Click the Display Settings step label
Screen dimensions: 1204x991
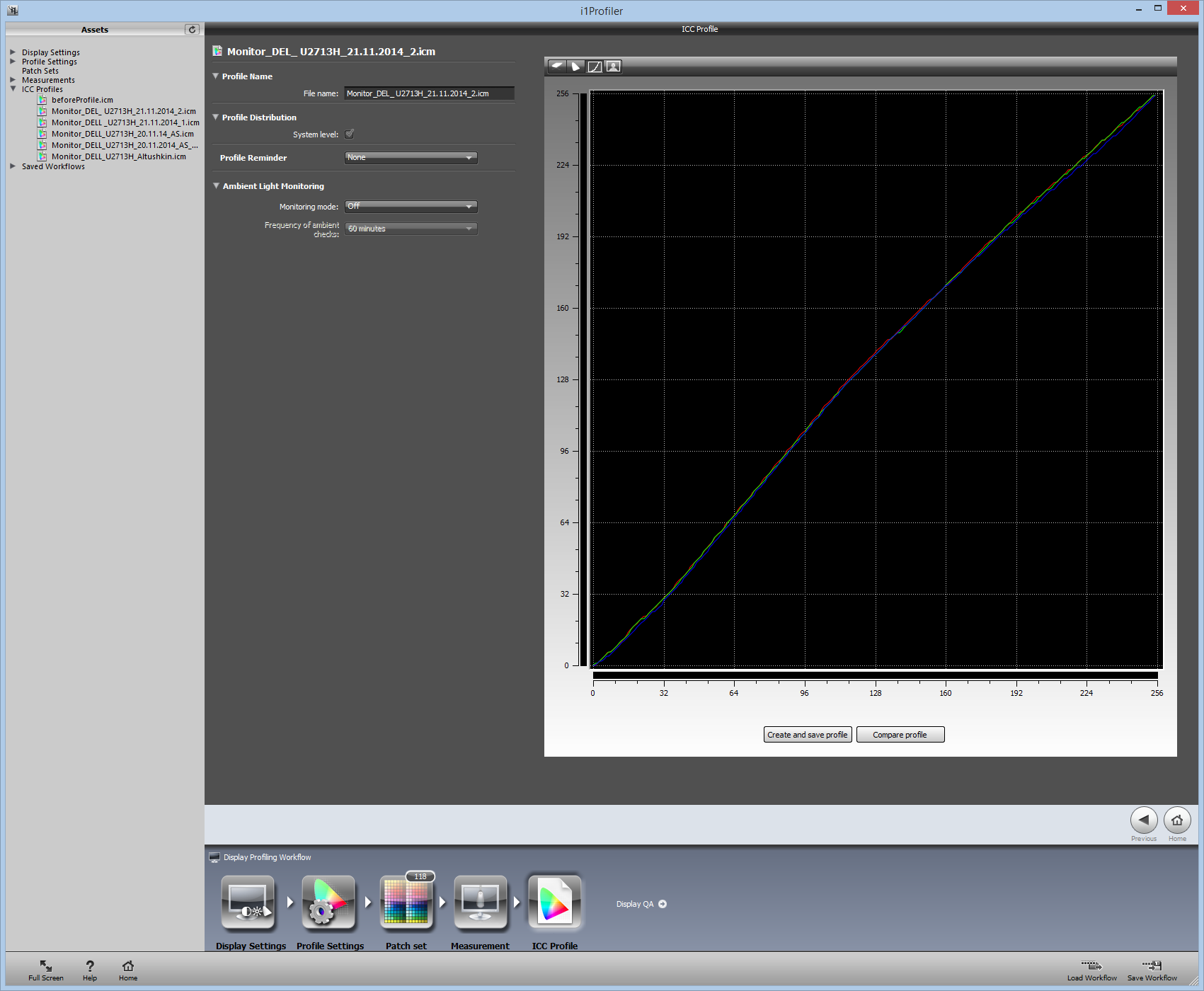pos(251,946)
